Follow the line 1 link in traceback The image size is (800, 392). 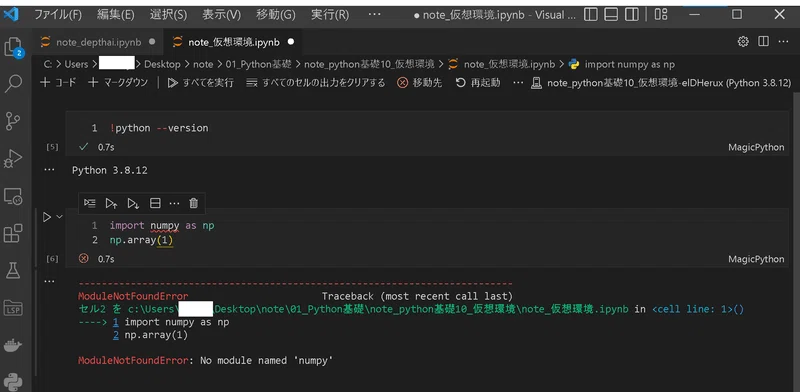(x=116, y=322)
